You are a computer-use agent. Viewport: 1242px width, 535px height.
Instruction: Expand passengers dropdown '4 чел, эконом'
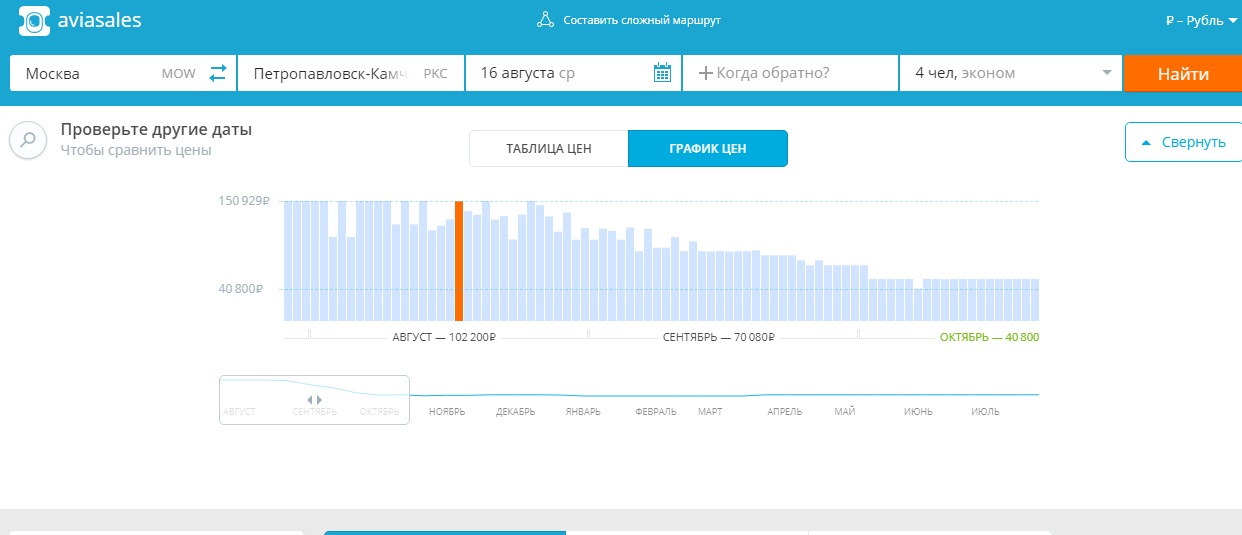[x=1010, y=73]
